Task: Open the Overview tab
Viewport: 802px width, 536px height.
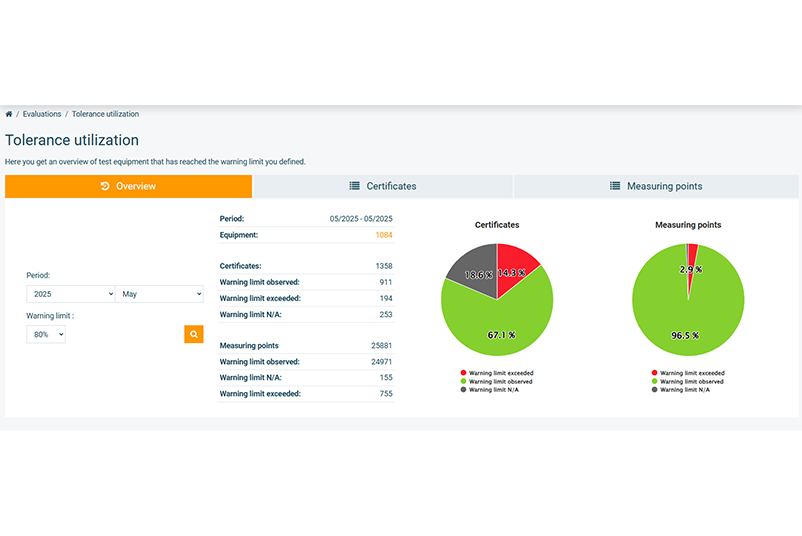Action: click(128, 186)
